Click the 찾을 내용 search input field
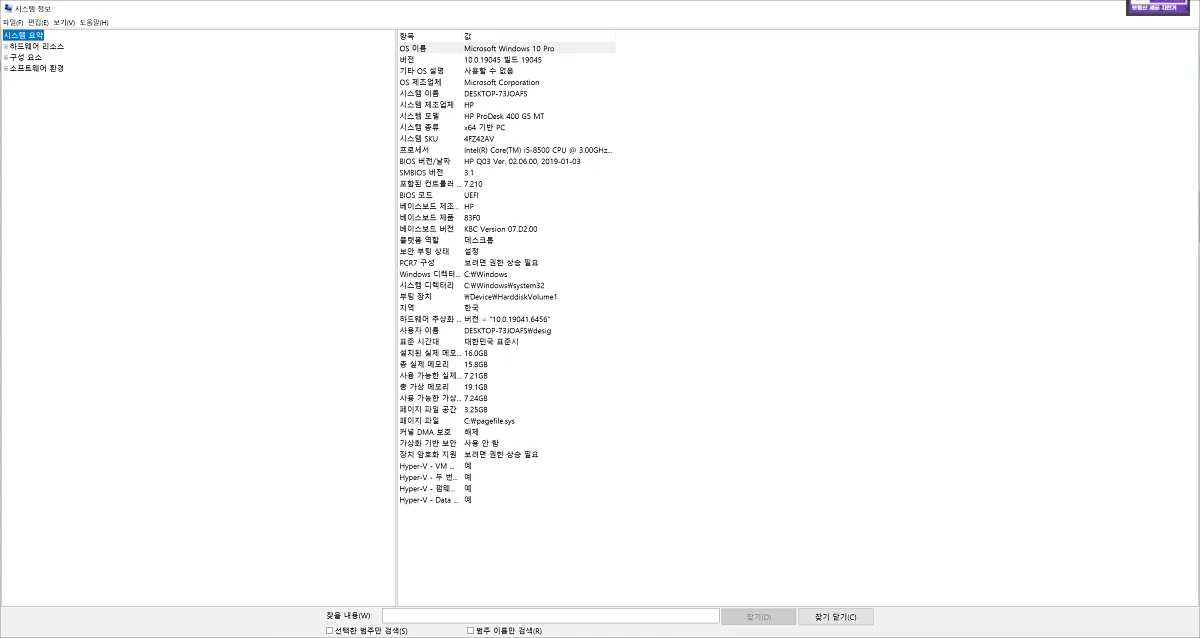 pyautogui.click(x=550, y=616)
